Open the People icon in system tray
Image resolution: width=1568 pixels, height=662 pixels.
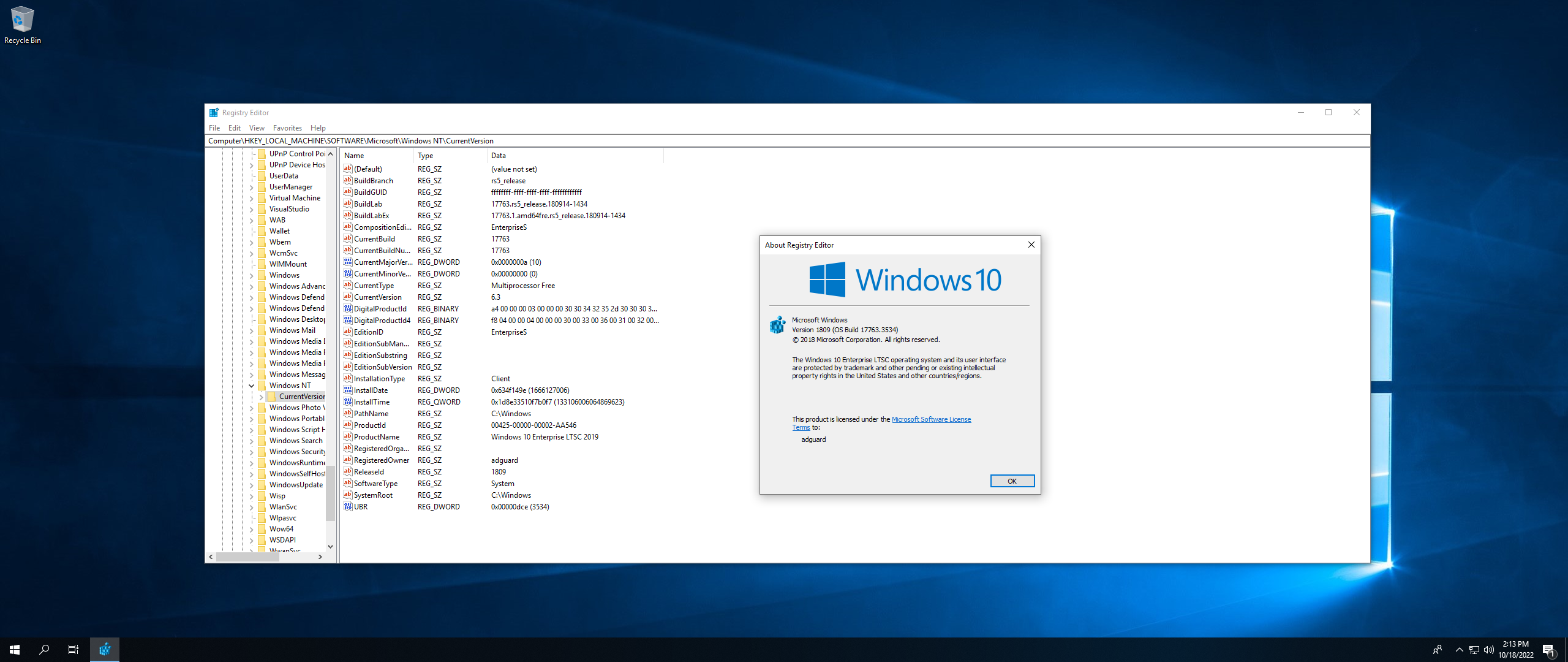1438,650
